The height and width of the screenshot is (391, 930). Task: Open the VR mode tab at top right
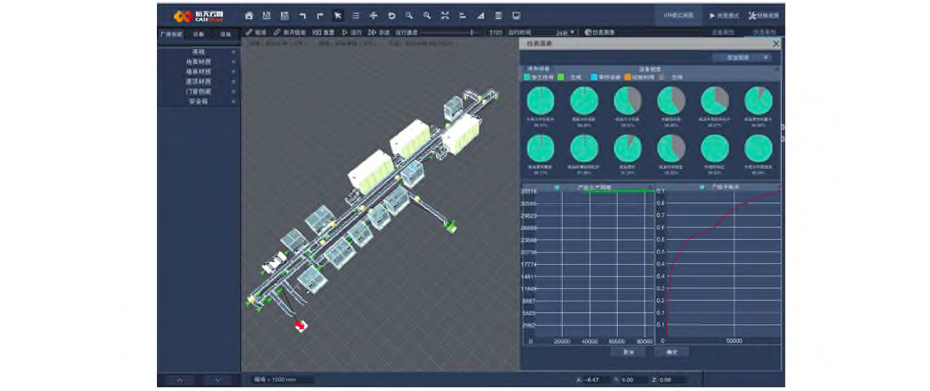679,15
